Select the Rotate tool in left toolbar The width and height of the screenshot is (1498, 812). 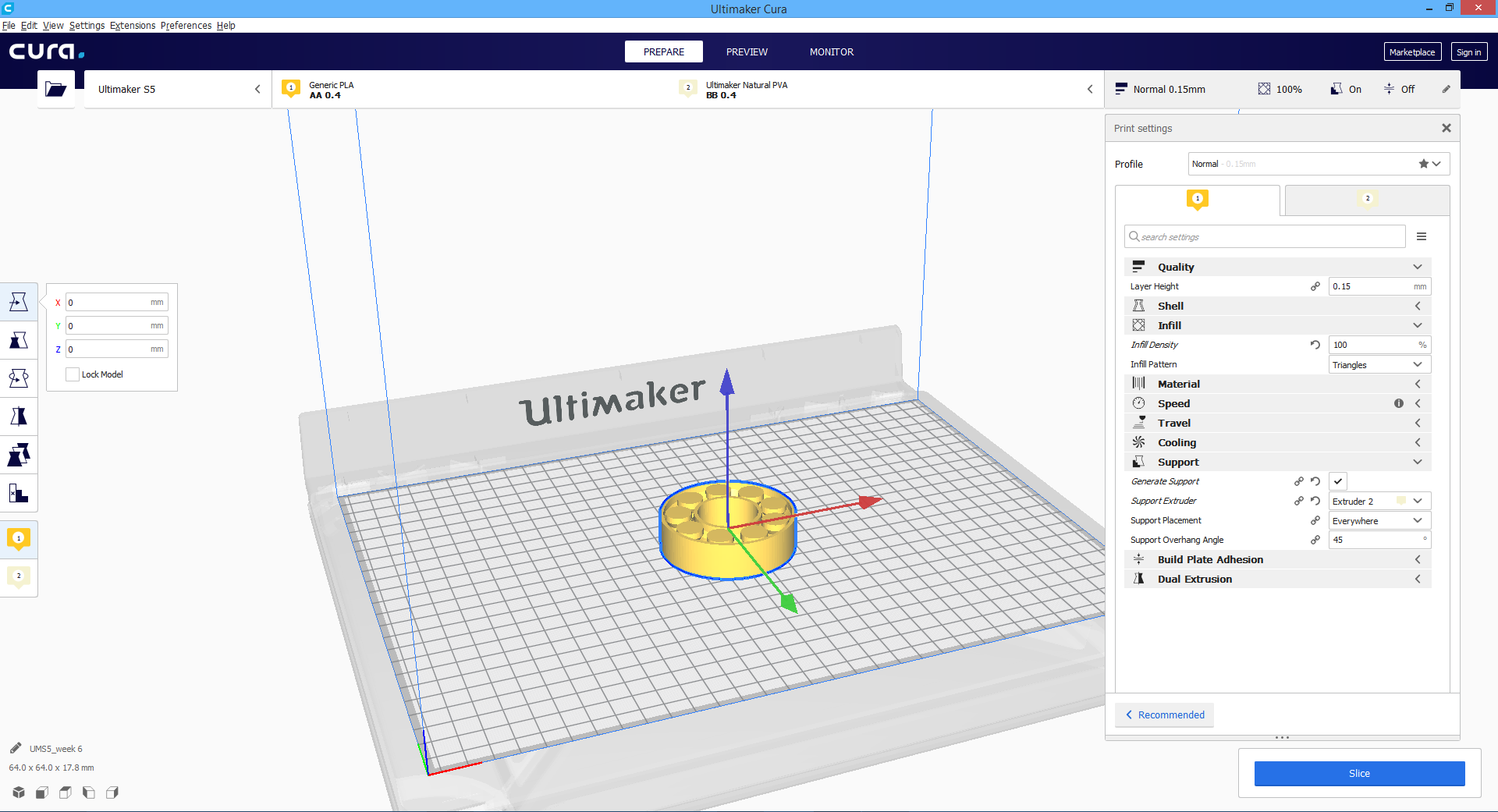coord(19,378)
